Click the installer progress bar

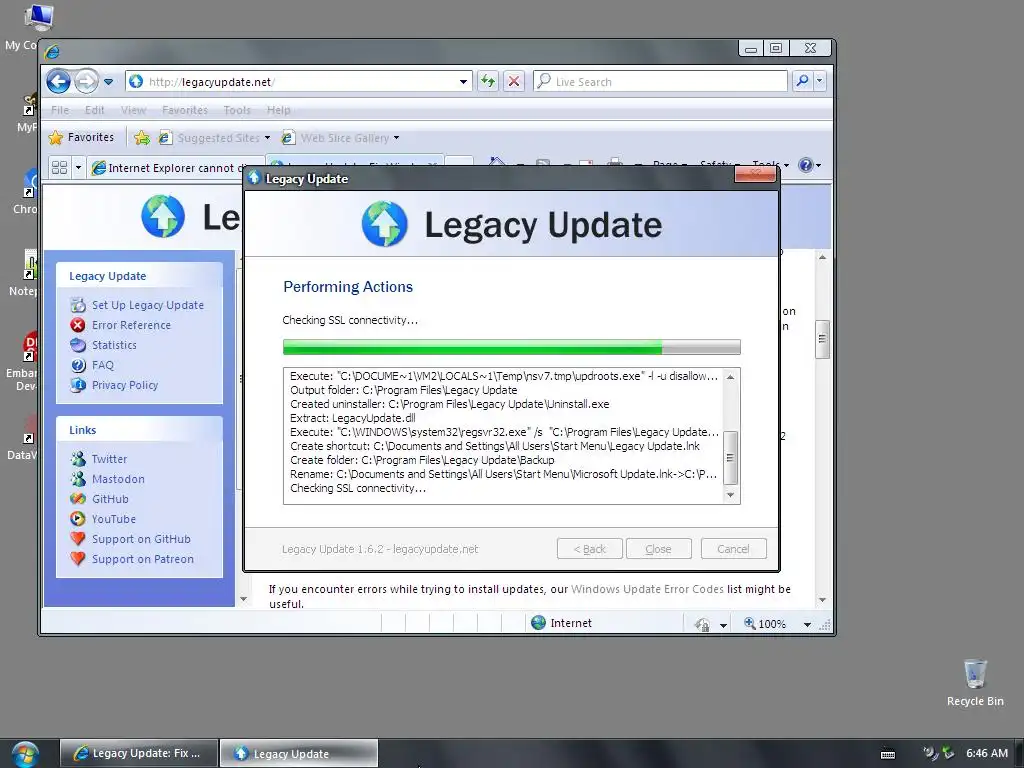(511, 347)
